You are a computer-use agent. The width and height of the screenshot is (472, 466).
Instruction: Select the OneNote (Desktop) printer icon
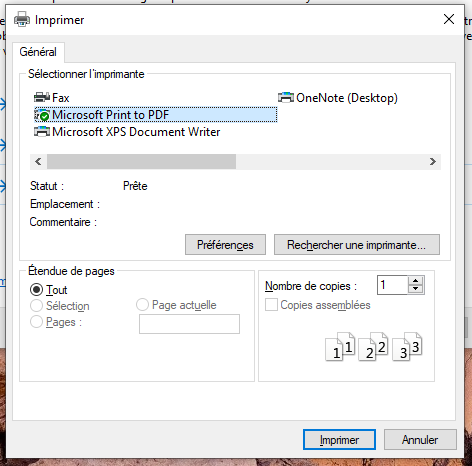point(286,97)
